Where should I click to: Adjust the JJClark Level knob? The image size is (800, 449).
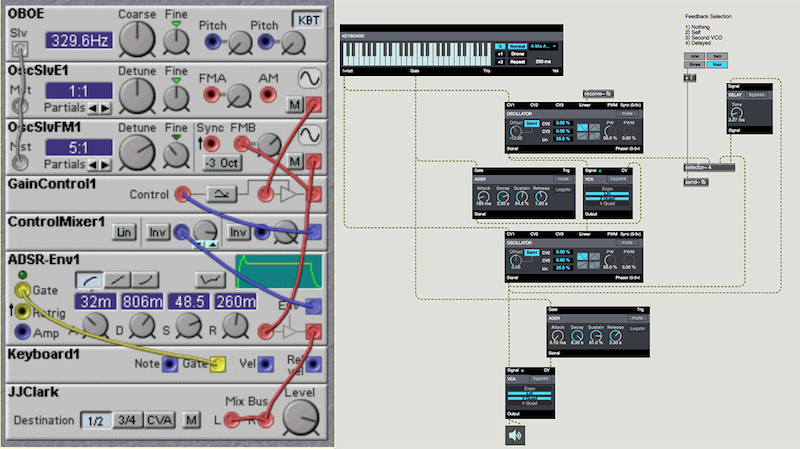click(x=301, y=417)
